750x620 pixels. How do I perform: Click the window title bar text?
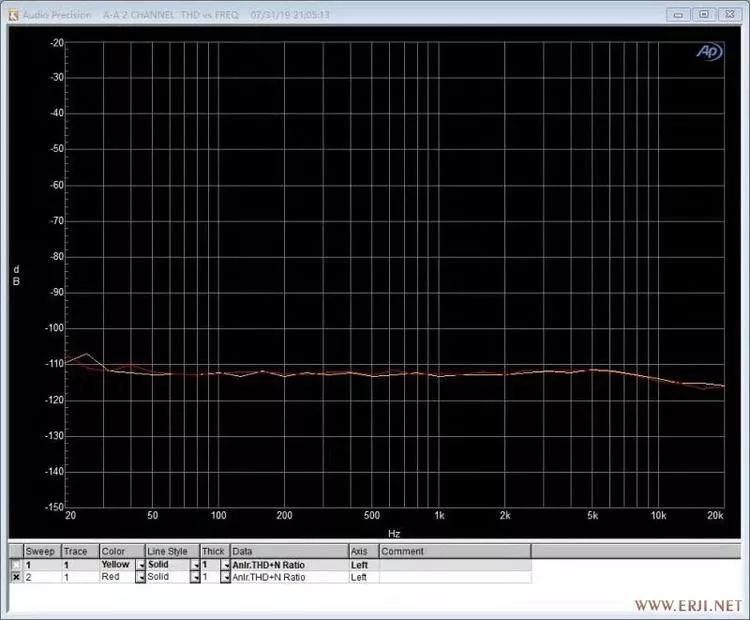pos(176,15)
